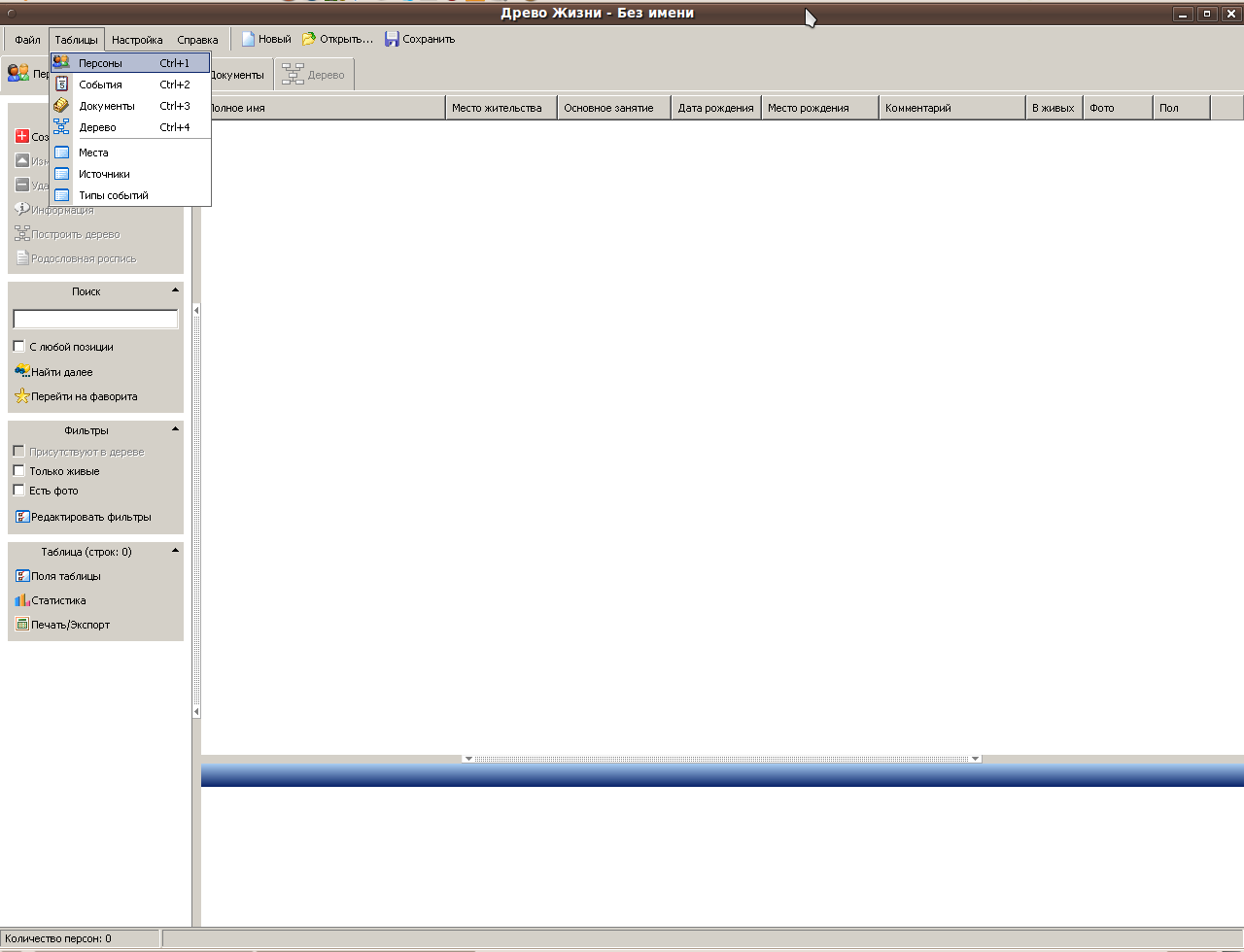Viewport: 1244px width, 952px height.
Task: Sort by Место рождения column header
Action: [820, 108]
